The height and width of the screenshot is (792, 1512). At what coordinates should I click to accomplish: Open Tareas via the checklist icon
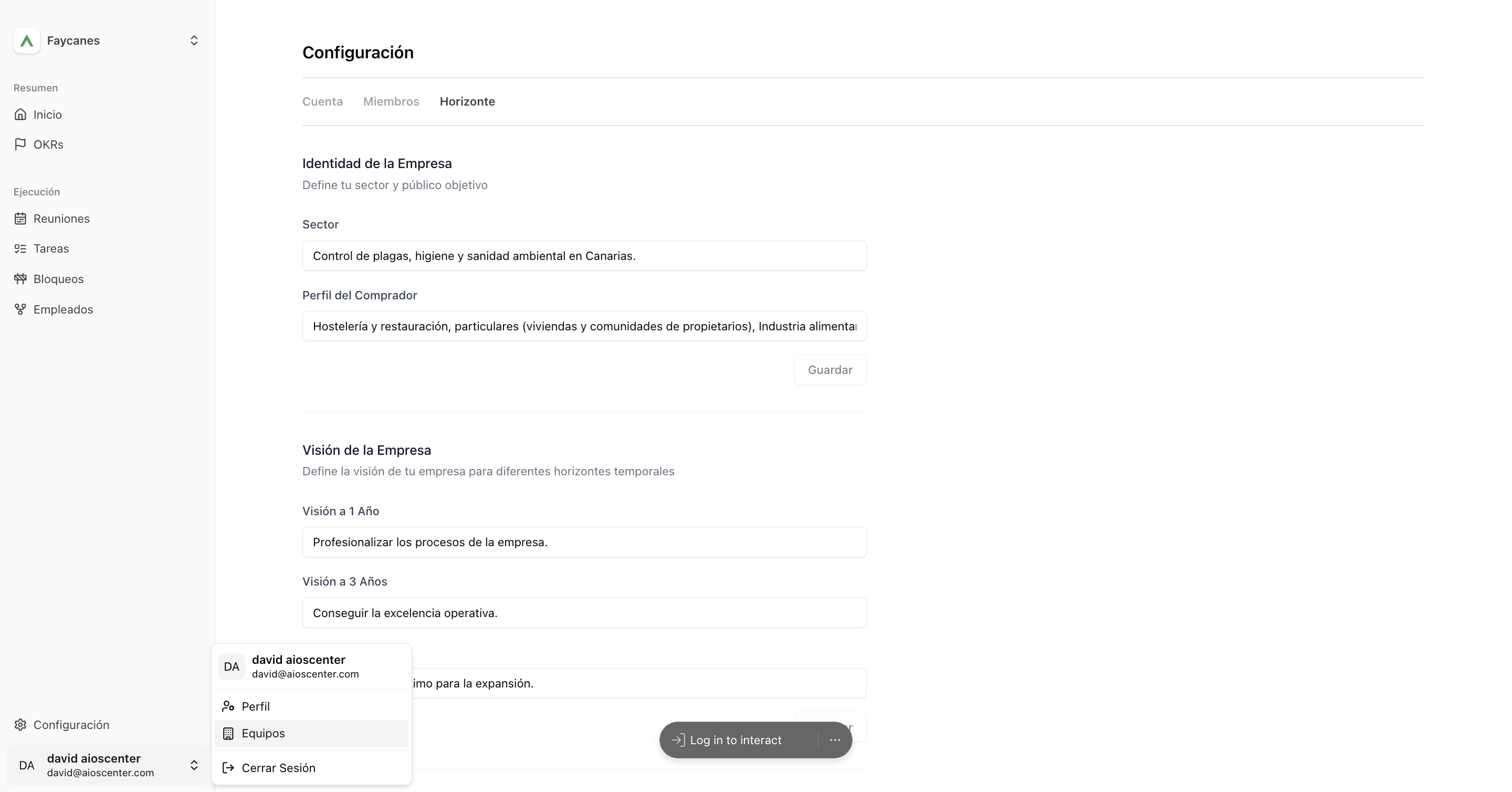20,248
